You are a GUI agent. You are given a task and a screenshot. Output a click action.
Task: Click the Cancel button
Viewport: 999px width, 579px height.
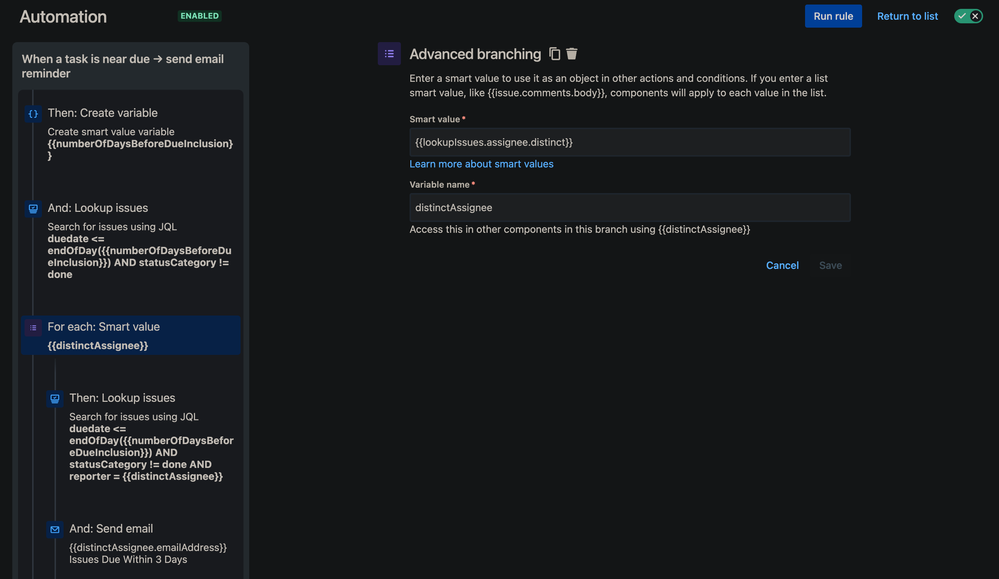(x=782, y=265)
